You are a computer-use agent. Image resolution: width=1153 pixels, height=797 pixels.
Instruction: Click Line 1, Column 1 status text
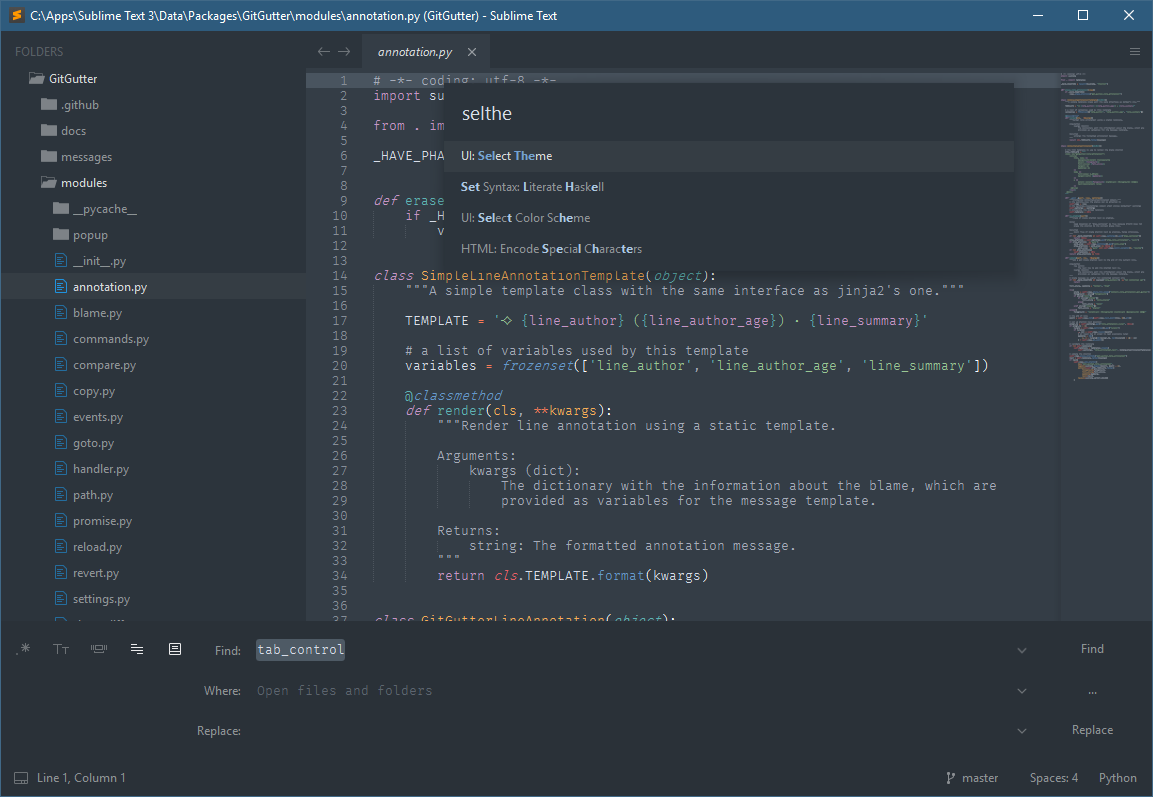81,778
